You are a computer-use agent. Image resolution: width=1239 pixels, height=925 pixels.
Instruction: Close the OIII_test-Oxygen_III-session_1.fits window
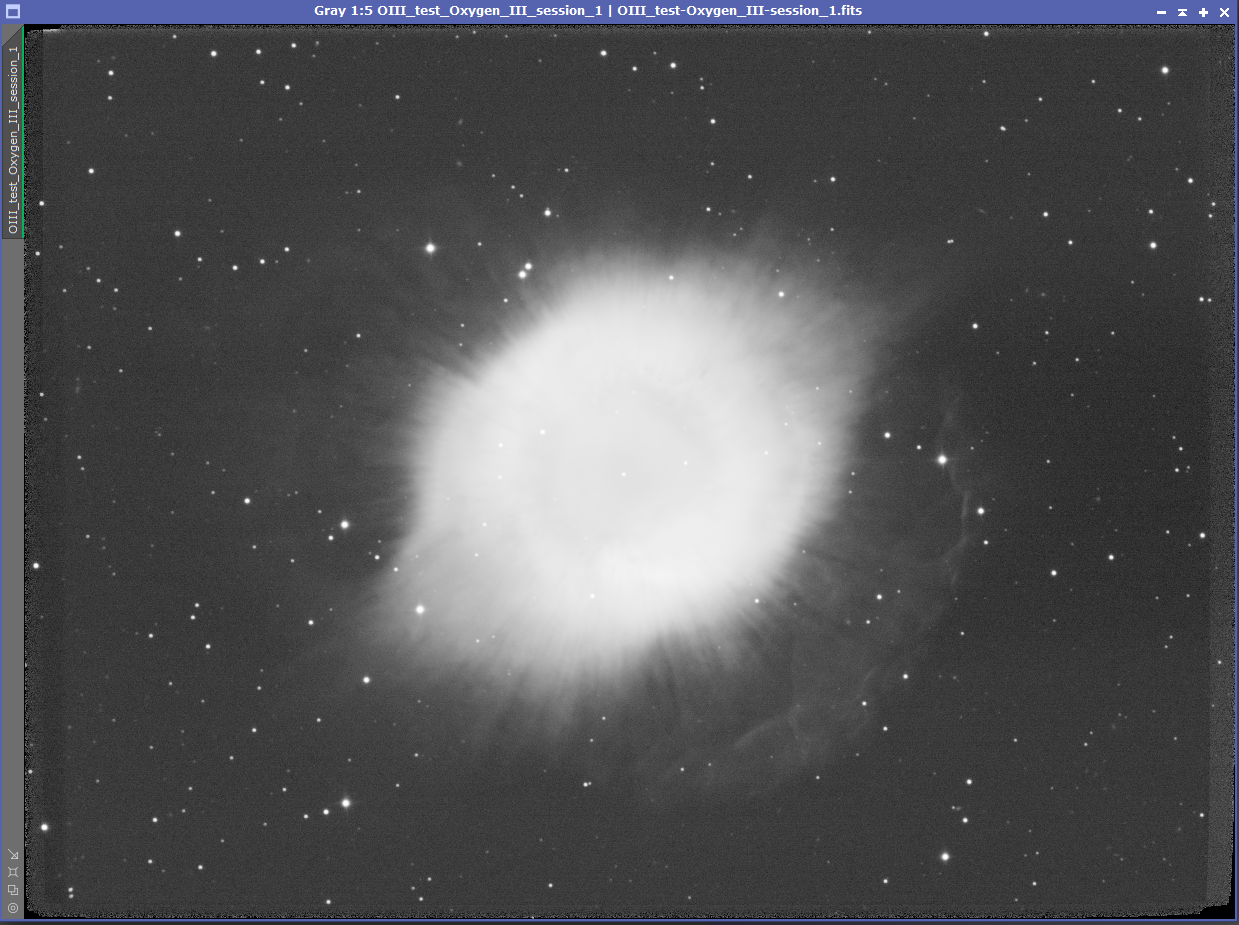pyautogui.click(x=1224, y=11)
